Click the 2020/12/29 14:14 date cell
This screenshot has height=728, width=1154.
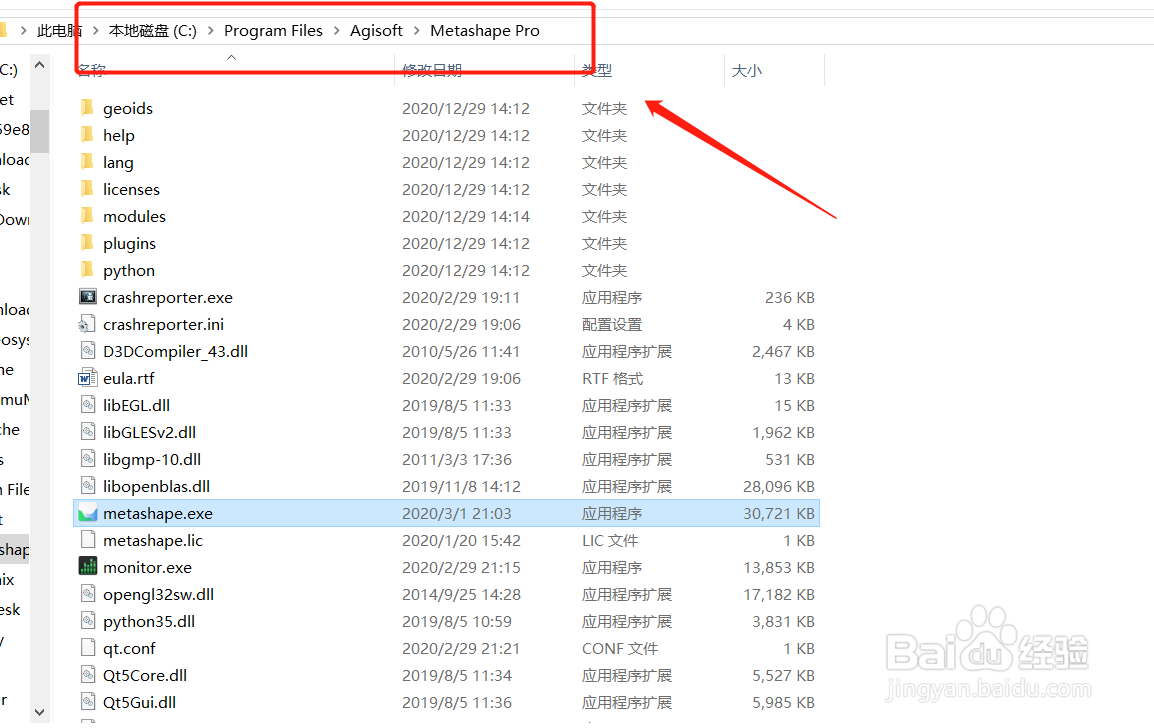(x=466, y=216)
